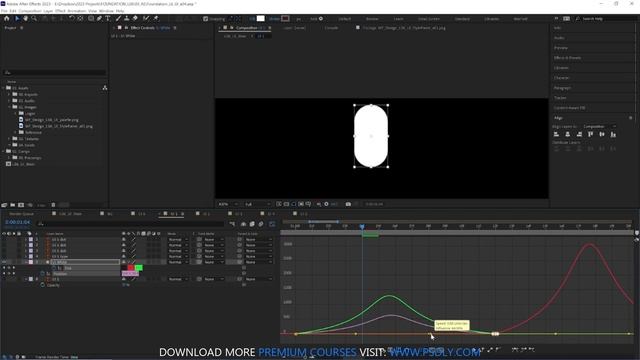
Task: Expand the 02_Comps folder
Action: (x=3, y=151)
